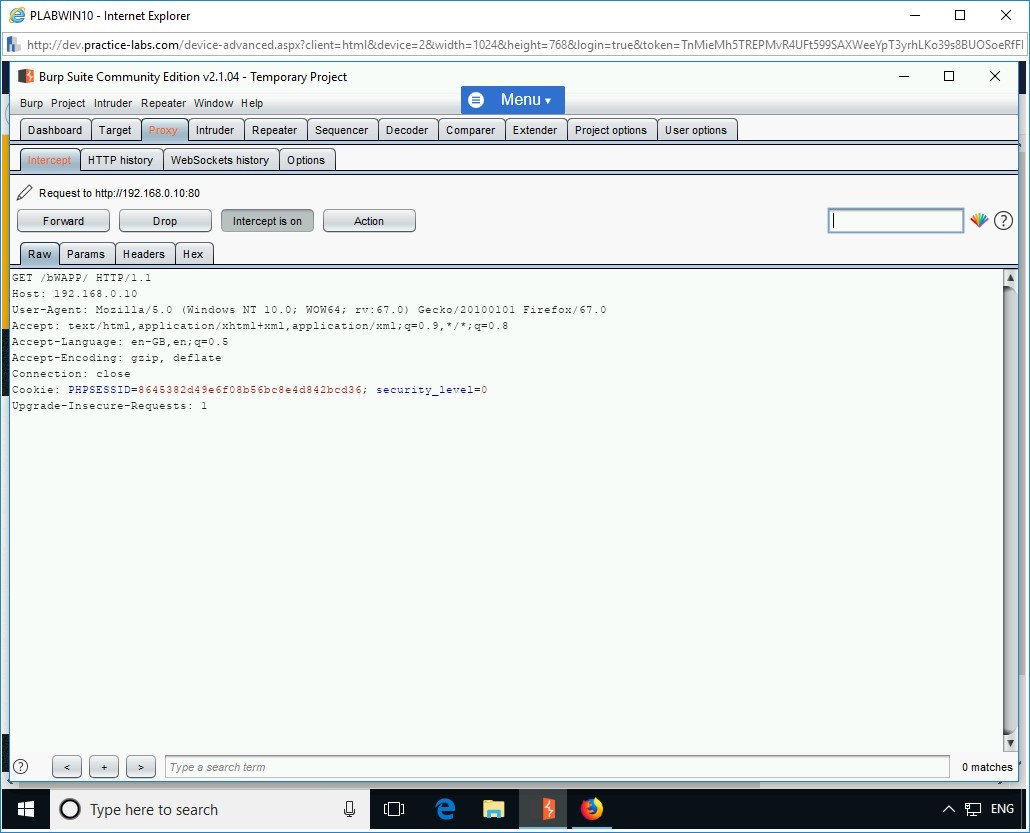
Task: Click the pencil edit icon beside the request description
Action: click(24, 193)
